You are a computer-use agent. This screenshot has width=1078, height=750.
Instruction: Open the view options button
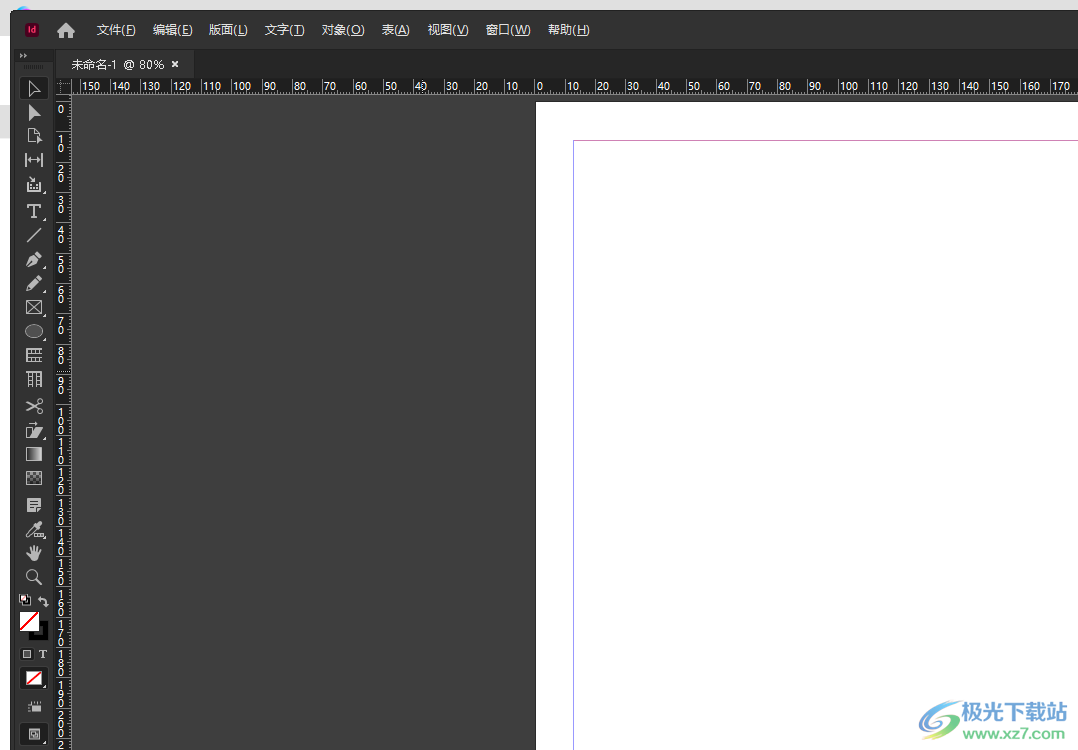(34, 707)
